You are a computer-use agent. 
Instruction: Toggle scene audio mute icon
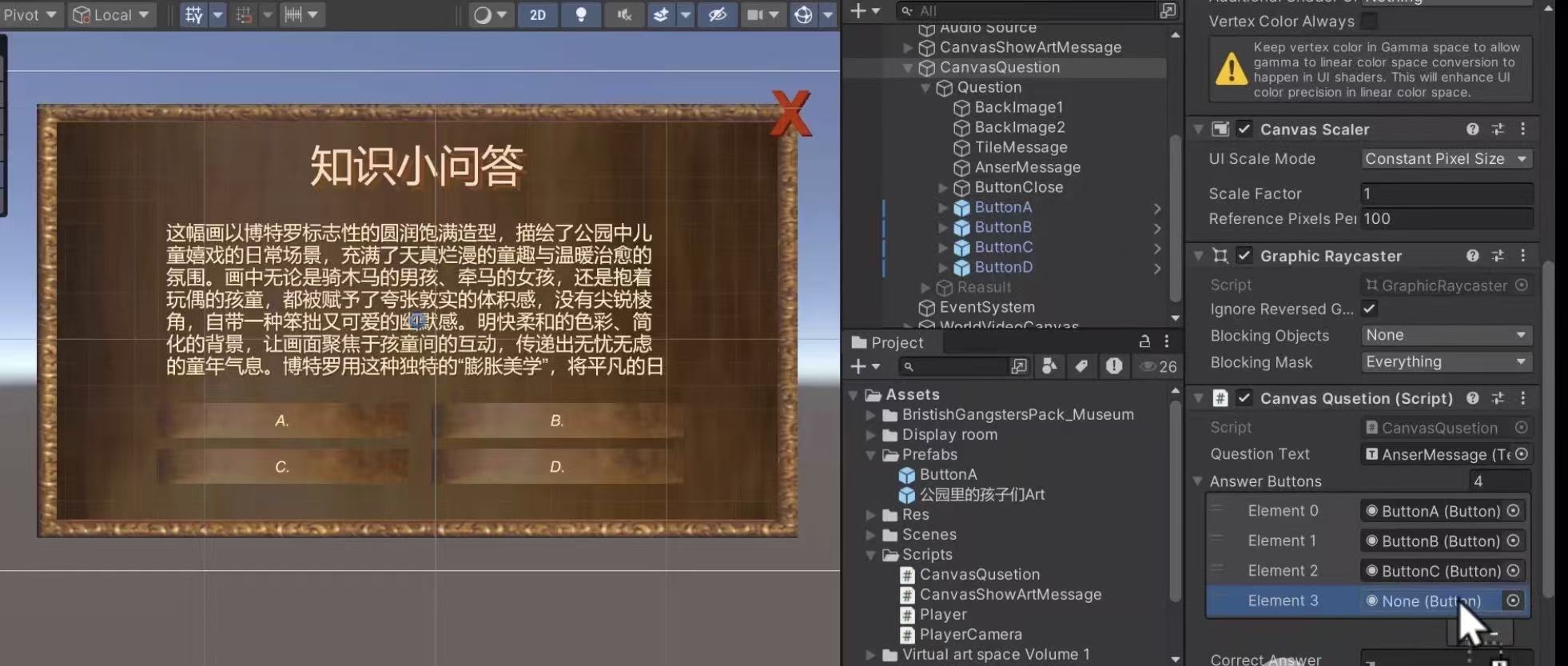(624, 14)
